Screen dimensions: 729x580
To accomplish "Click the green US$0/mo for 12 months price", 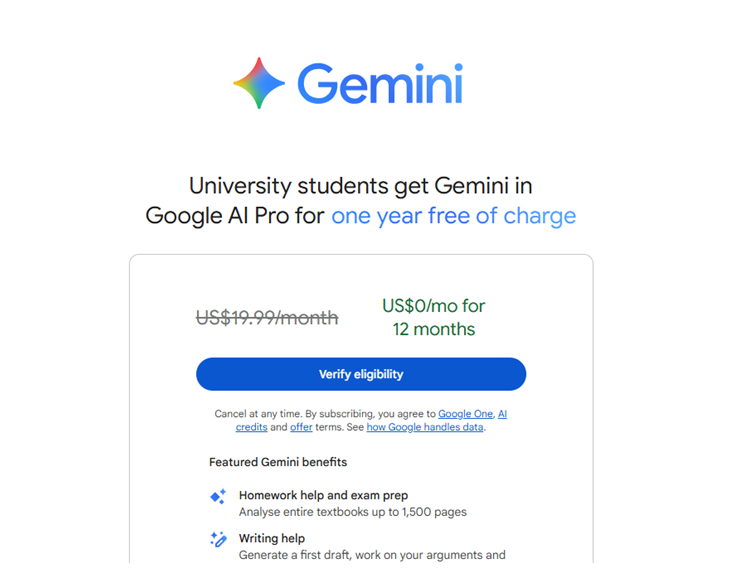I will pyautogui.click(x=433, y=317).
